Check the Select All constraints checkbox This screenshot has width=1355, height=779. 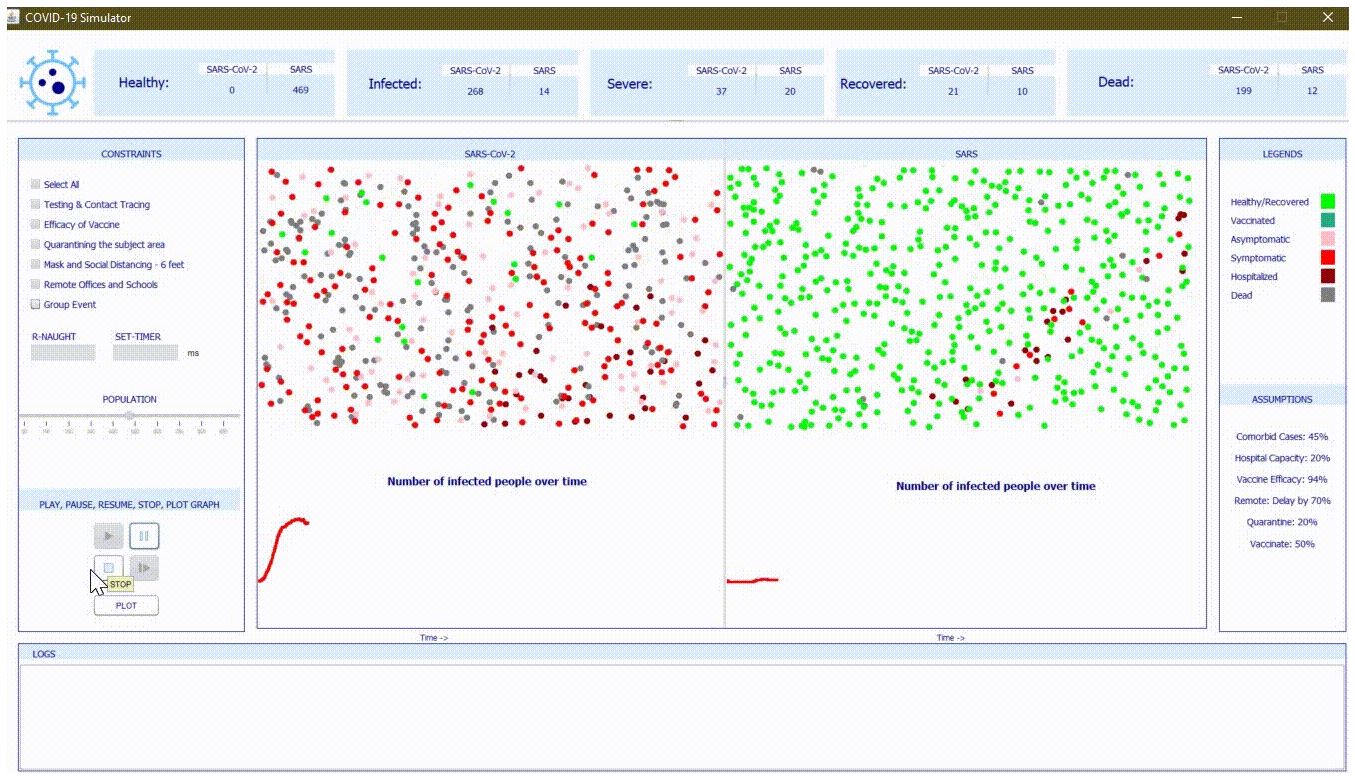[x=36, y=184]
